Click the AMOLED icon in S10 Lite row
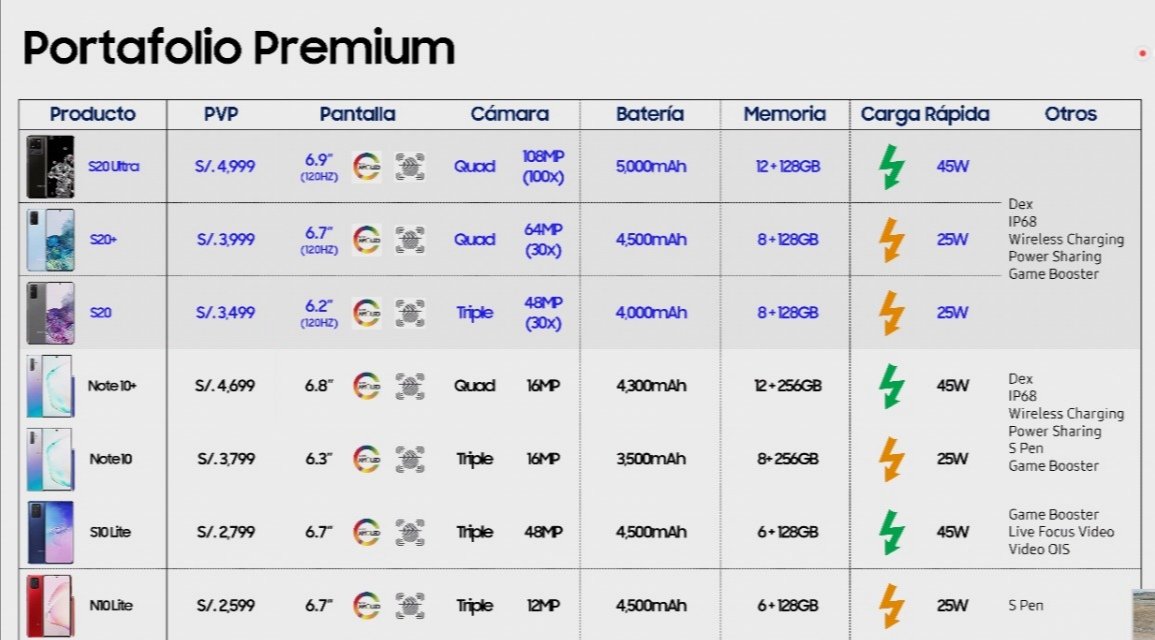This screenshot has height=640, width=1155. pos(366,532)
